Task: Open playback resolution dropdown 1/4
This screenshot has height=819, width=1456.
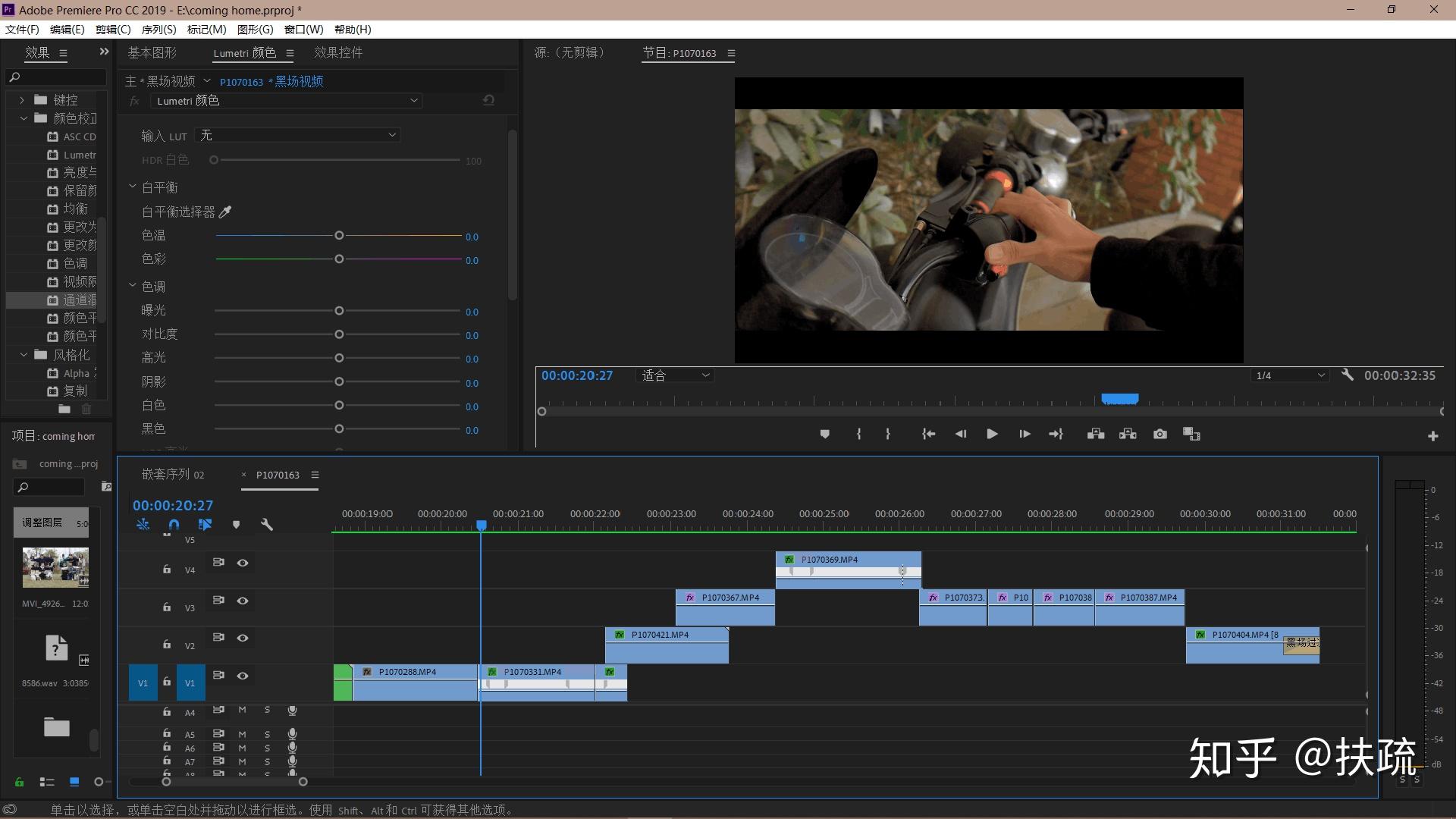Action: point(1290,375)
